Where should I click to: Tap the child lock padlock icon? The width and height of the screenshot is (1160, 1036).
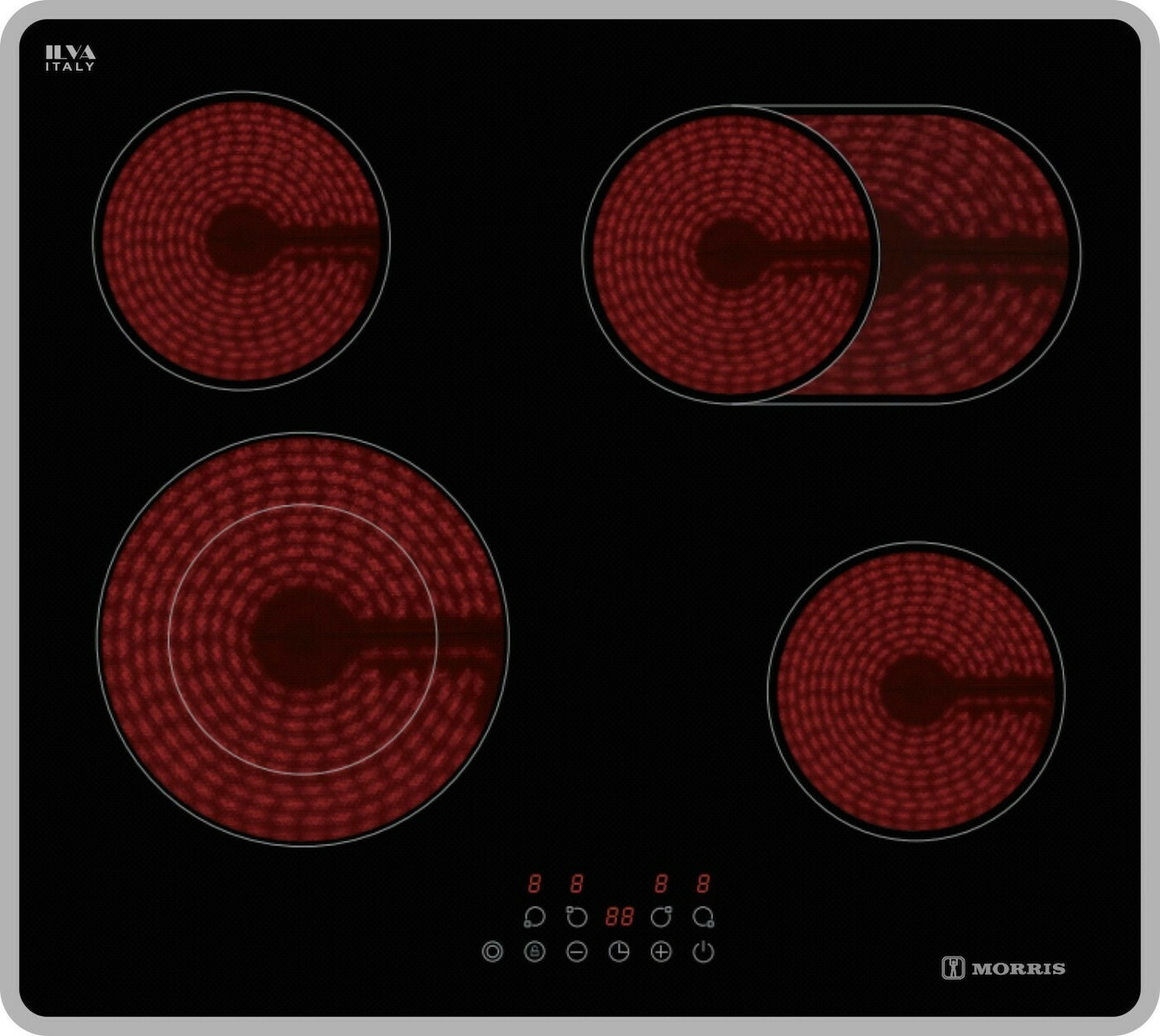534,951
